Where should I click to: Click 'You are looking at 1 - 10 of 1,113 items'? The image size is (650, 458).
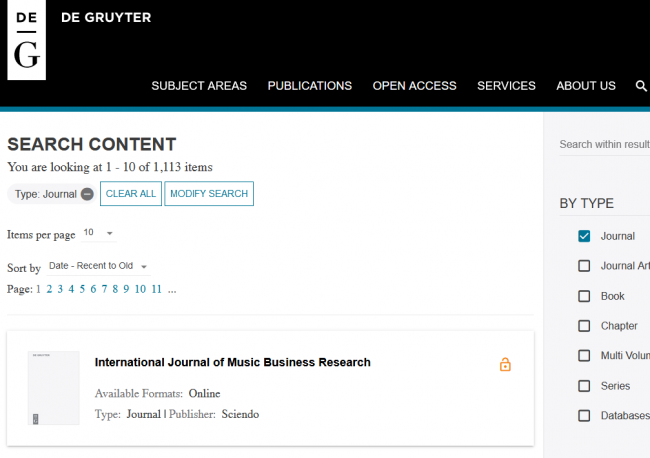pos(110,167)
